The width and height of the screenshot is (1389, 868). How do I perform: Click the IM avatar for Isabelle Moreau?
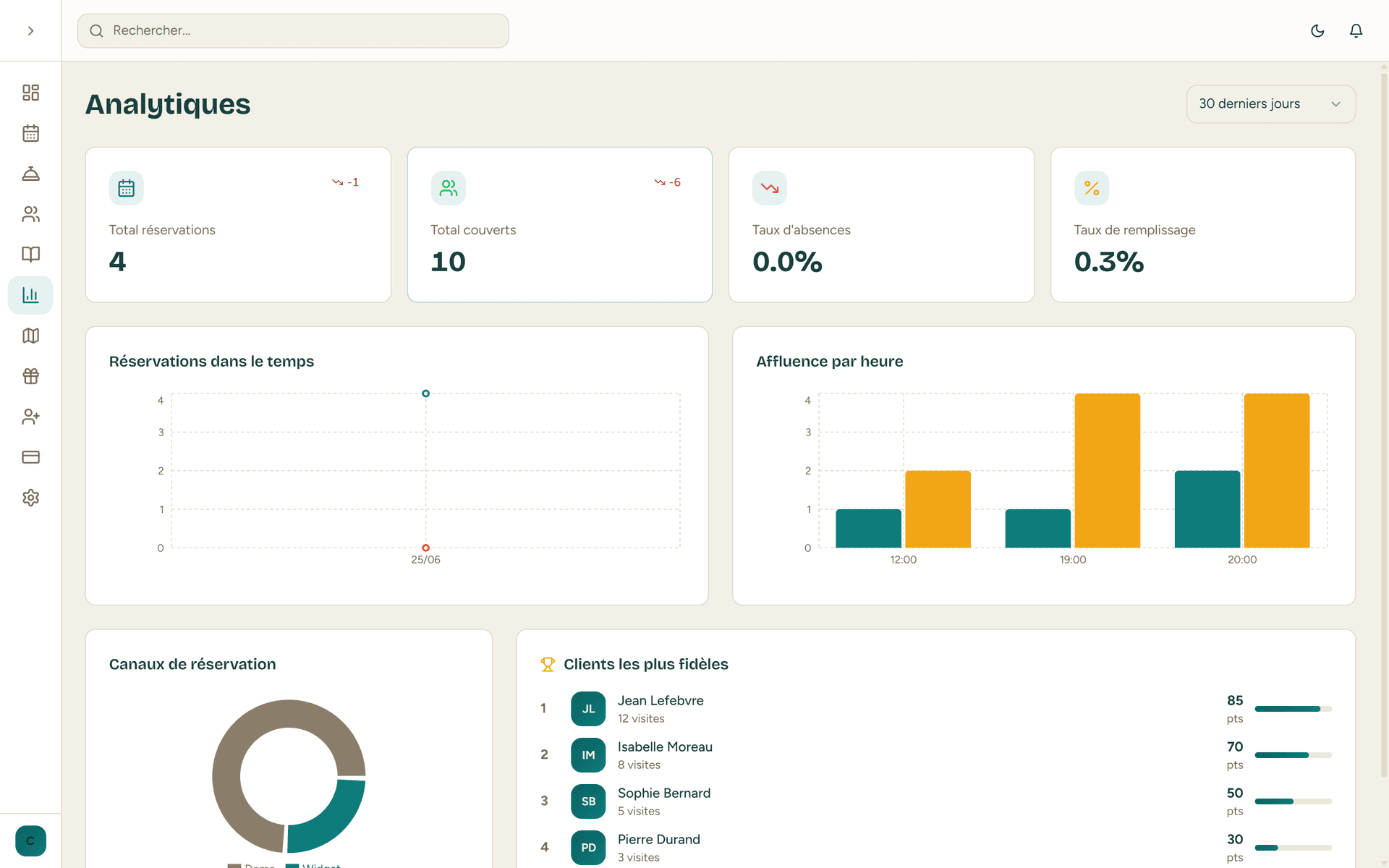(588, 755)
